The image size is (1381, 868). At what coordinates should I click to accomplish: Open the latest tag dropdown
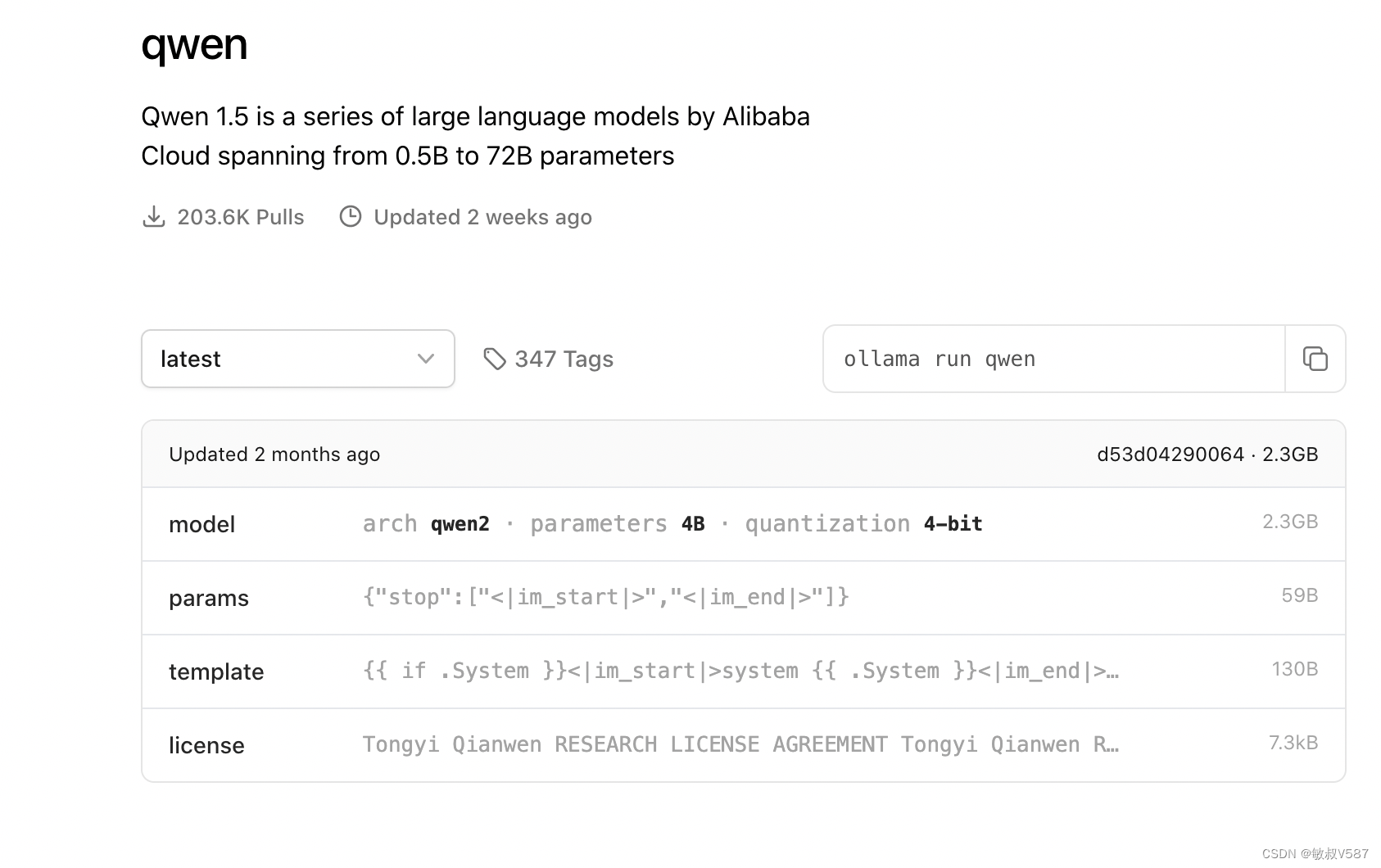298,359
